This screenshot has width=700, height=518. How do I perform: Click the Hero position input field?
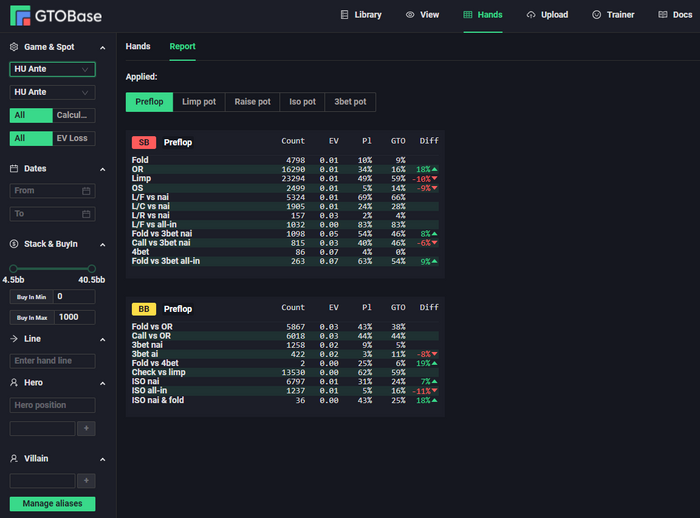[x=53, y=405]
